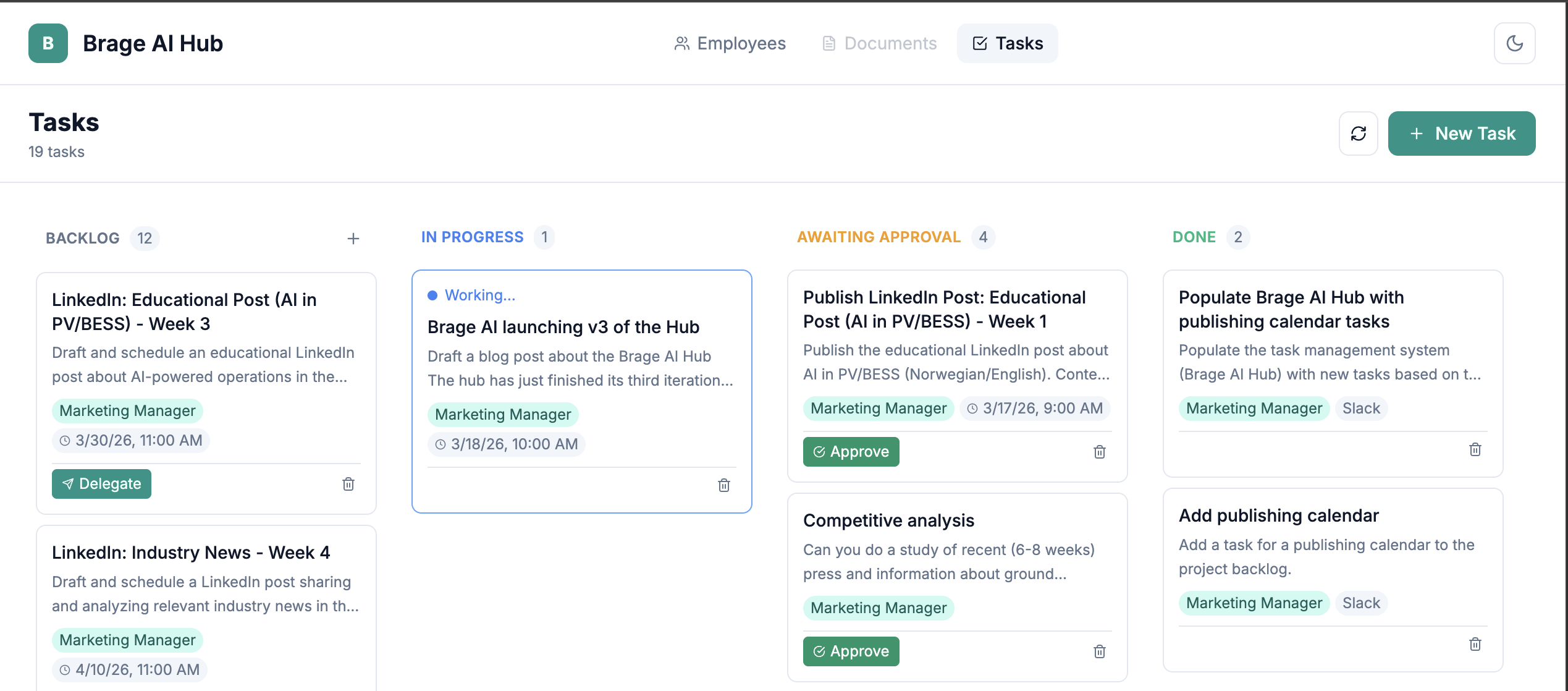Delete the Competitive analysis task
The width and height of the screenshot is (1568, 691).
pos(1100,651)
